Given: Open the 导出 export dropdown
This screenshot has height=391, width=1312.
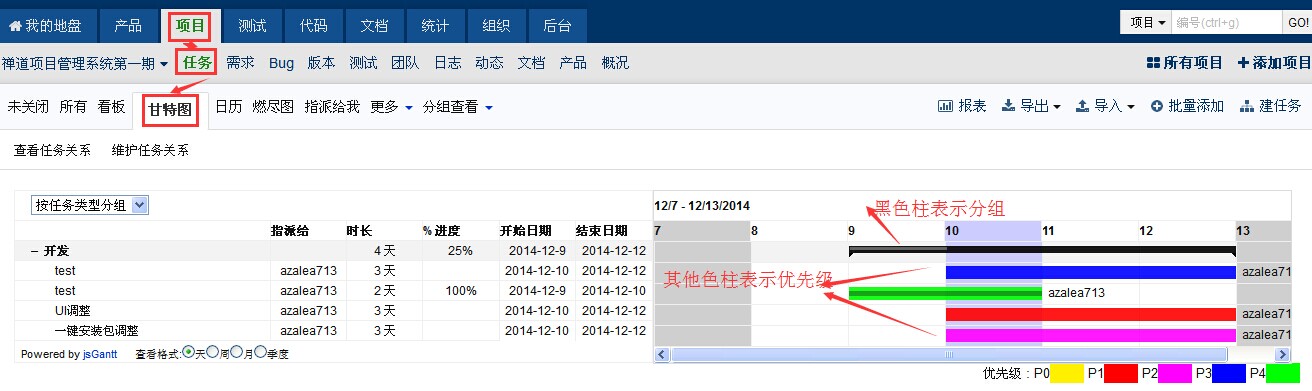Looking at the screenshot, I should (1031, 106).
